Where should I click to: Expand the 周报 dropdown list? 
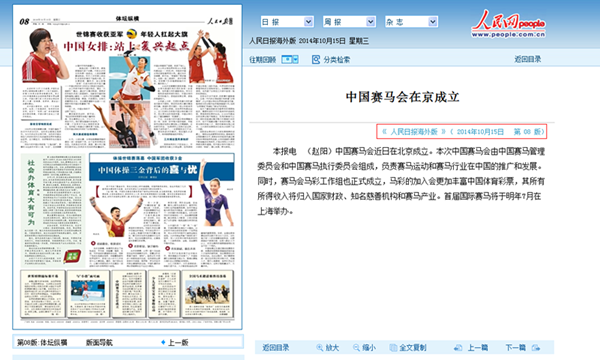point(349,22)
